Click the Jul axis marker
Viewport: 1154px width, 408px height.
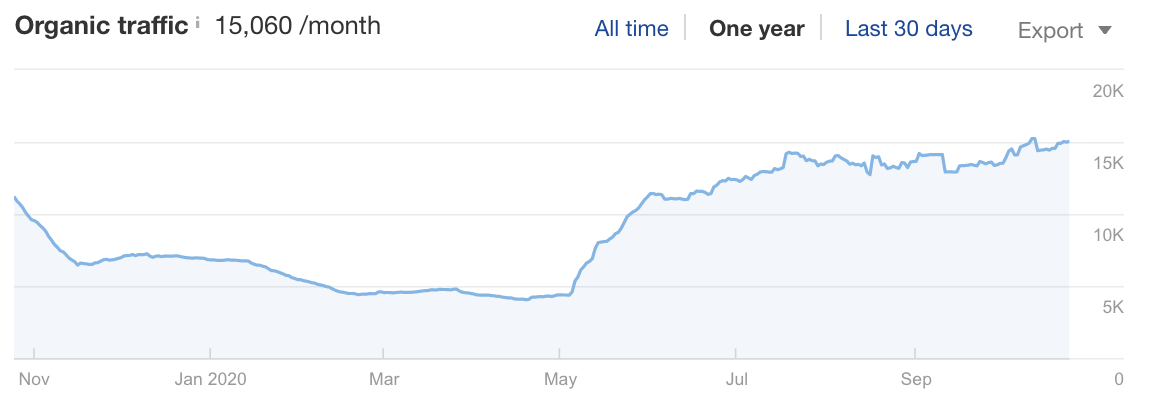[x=737, y=379]
